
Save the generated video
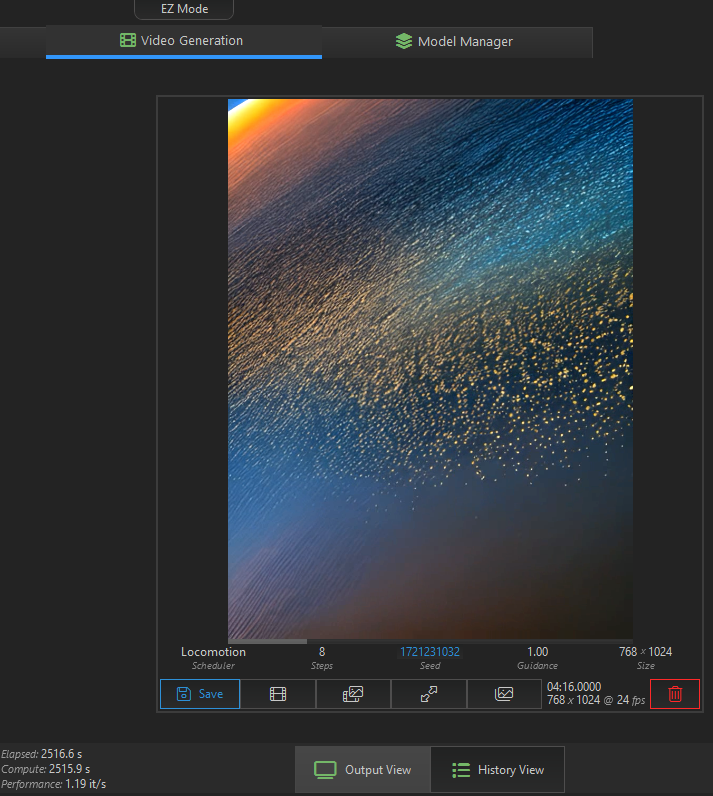coord(200,693)
